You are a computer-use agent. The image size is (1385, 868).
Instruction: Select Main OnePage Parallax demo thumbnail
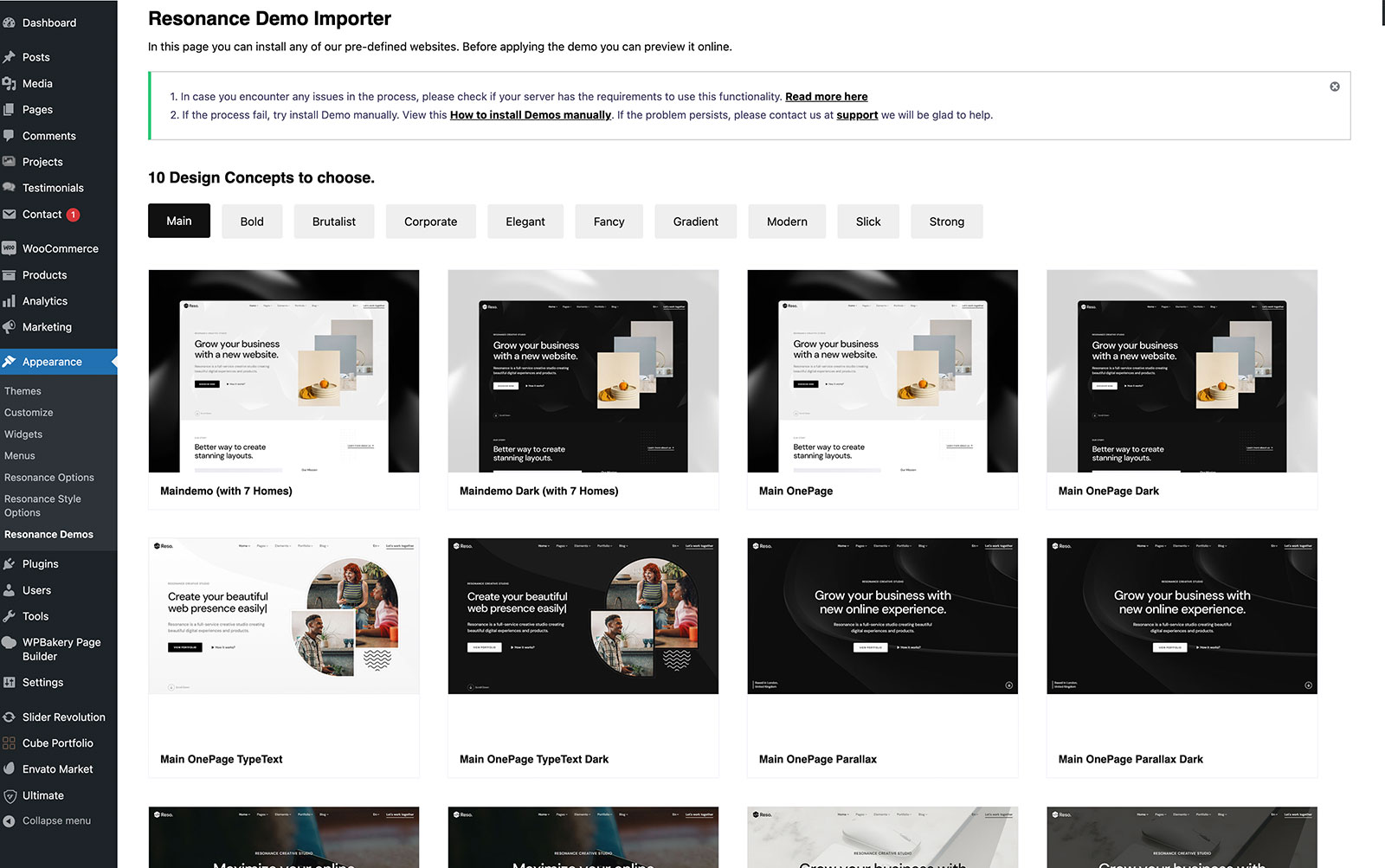(882, 616)
